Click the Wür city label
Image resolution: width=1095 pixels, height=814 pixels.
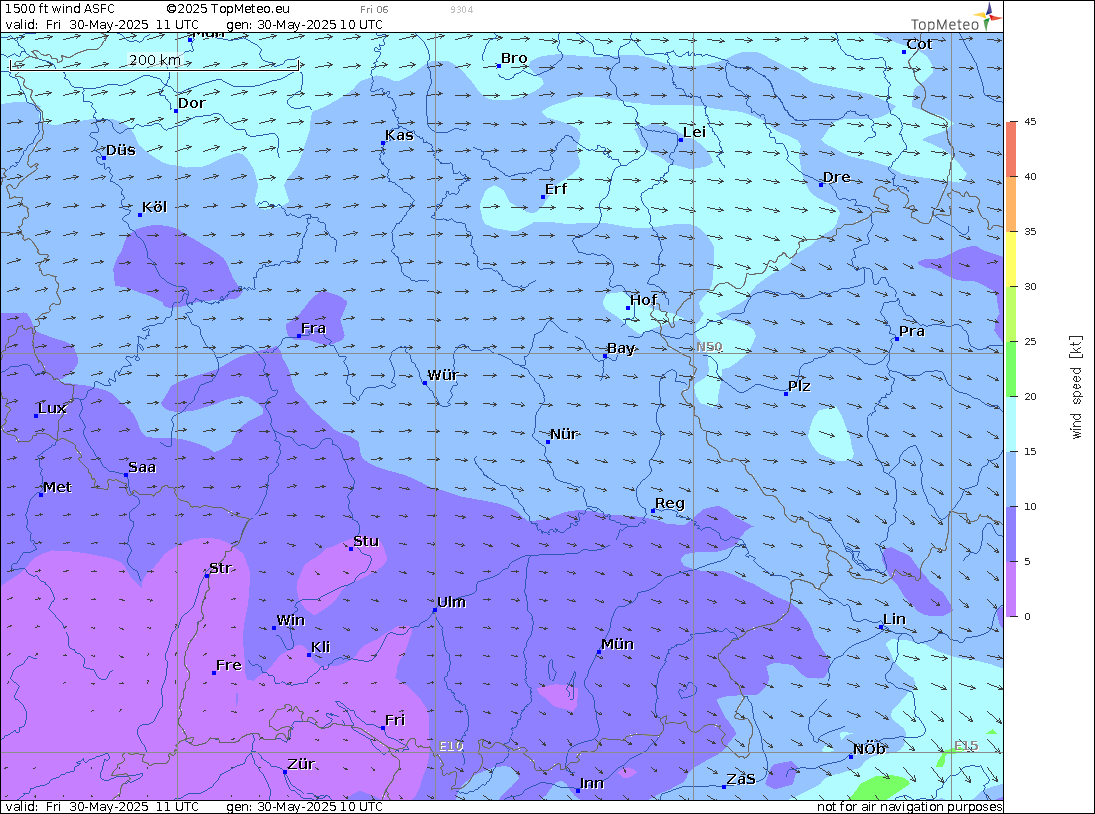click(x=443, y=375)
